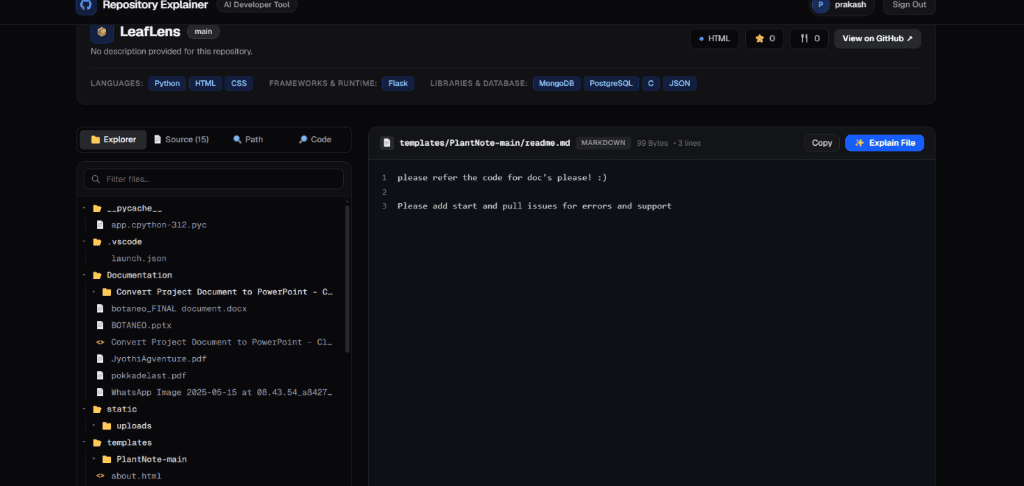The image size is (1024, 486).
Task: Click the Explain File button
Action: [x=884, y=142]
